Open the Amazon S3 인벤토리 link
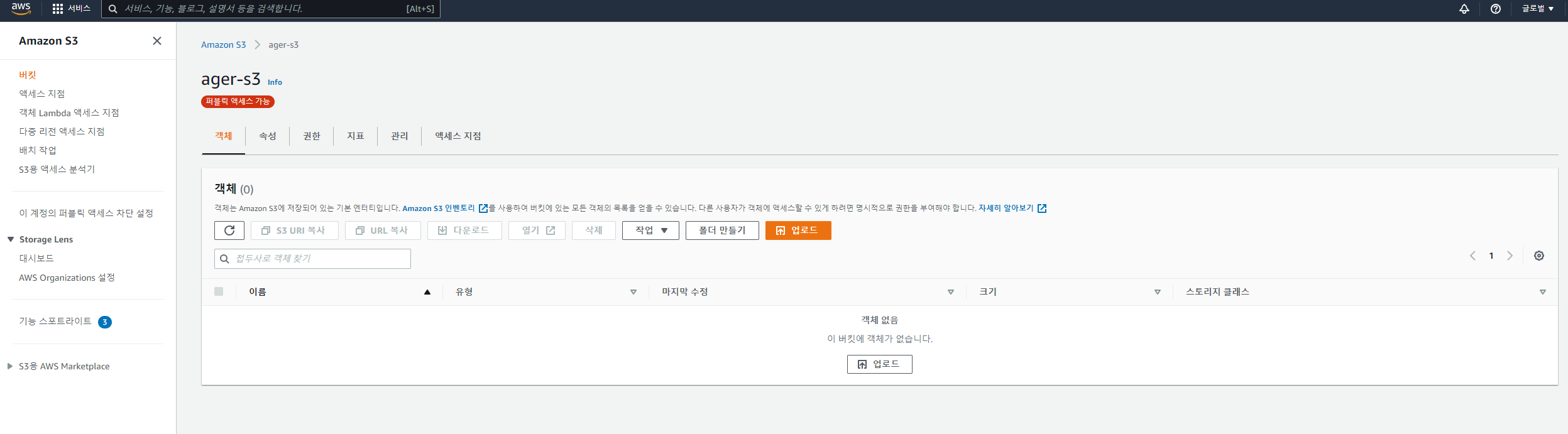The height and width of the screenshot is (434, 1568). click(439, 209)
